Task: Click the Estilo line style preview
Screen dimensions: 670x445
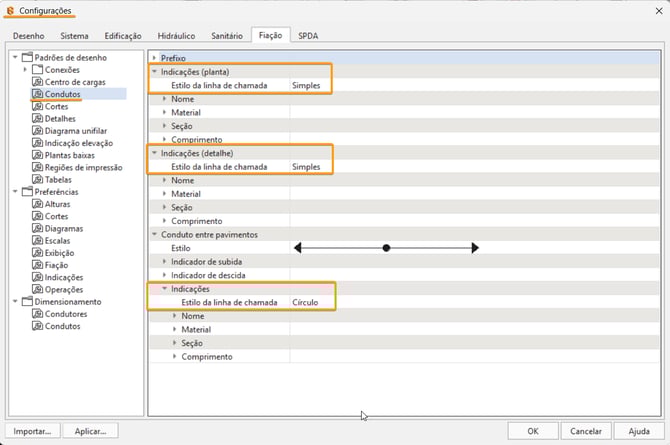Action: point(386,247)
